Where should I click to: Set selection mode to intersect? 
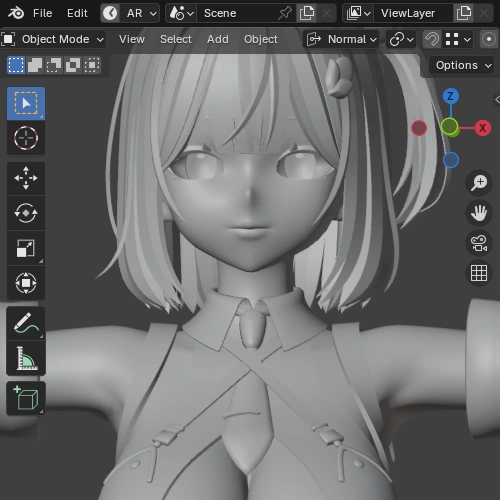92,65
